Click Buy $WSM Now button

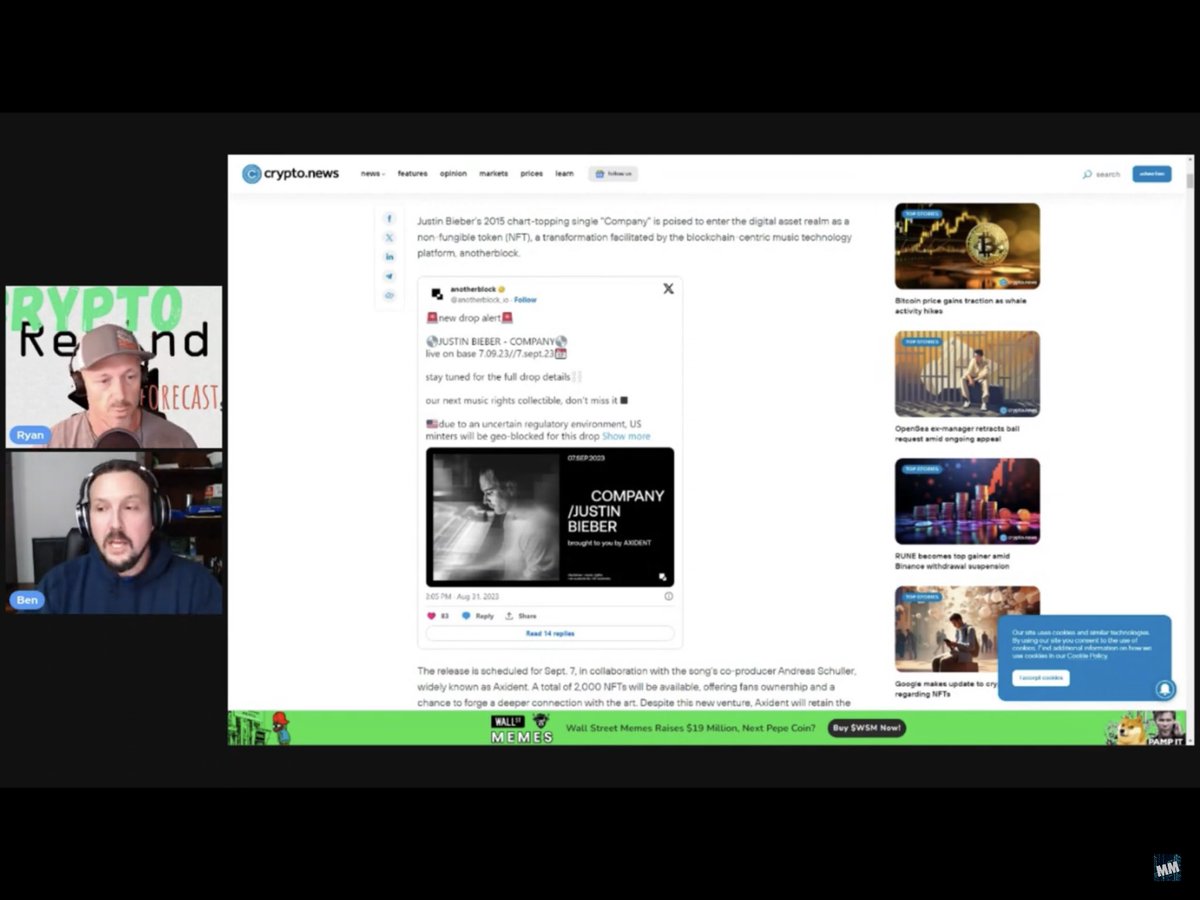click(x=867, y=728)
